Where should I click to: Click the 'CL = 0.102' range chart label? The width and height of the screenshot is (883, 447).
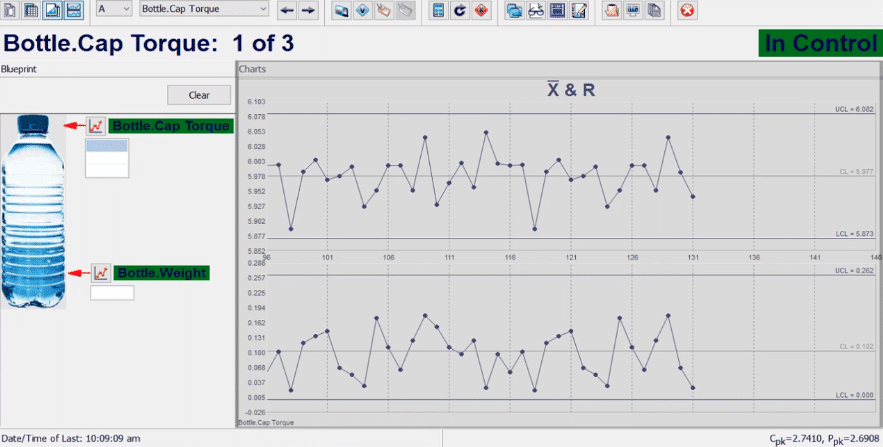[857, 347]
